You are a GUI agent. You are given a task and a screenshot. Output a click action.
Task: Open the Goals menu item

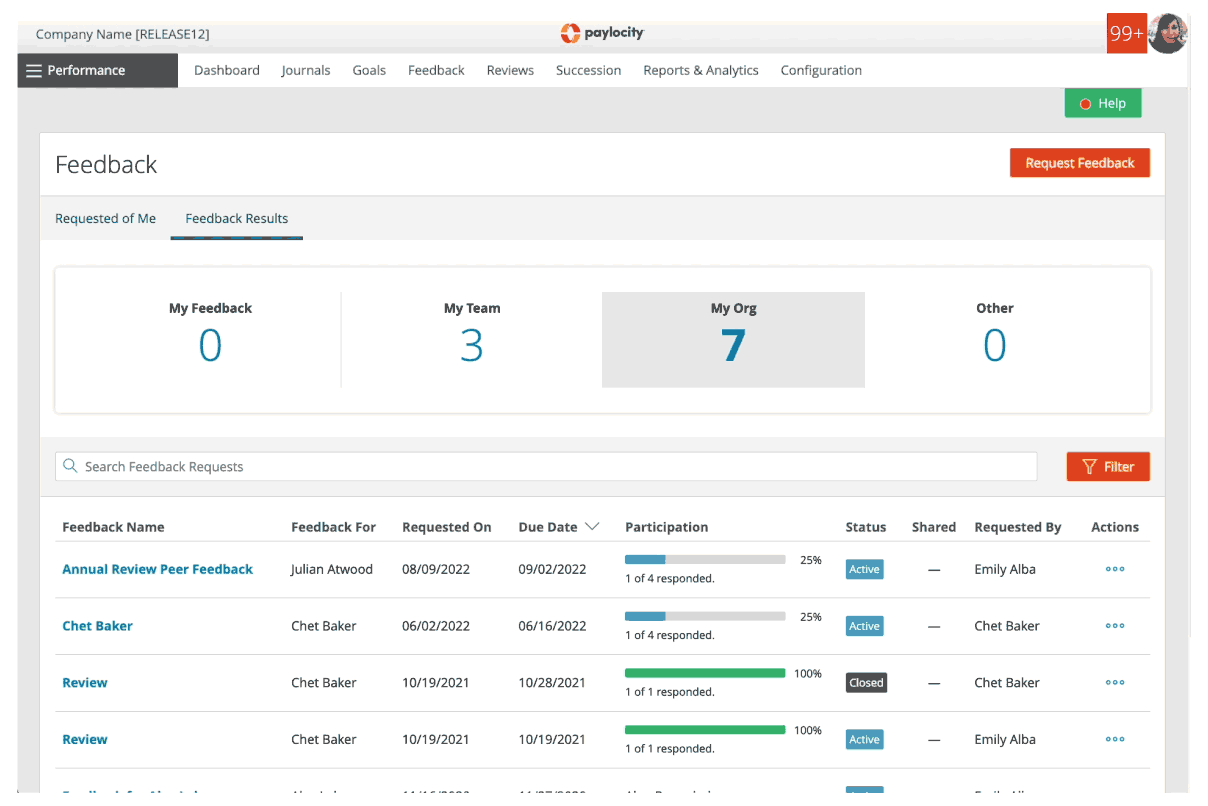pos(369,71)
